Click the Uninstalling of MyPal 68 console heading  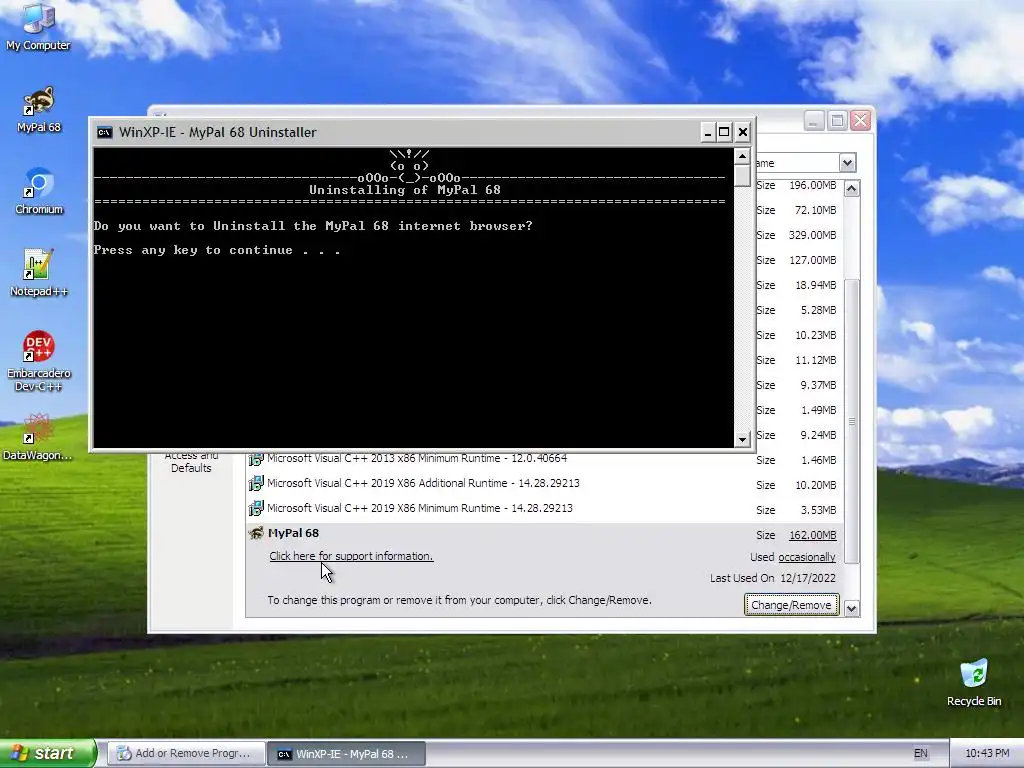point(405,190)
